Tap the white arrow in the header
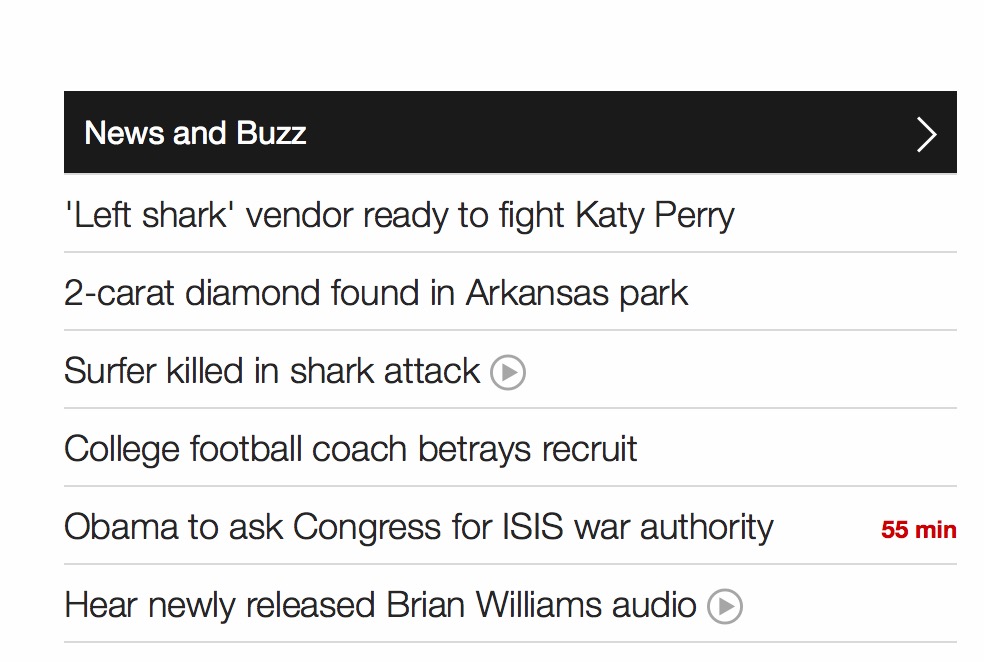The width and height of the screenshot is (984, 662). (x=927, y=134)
